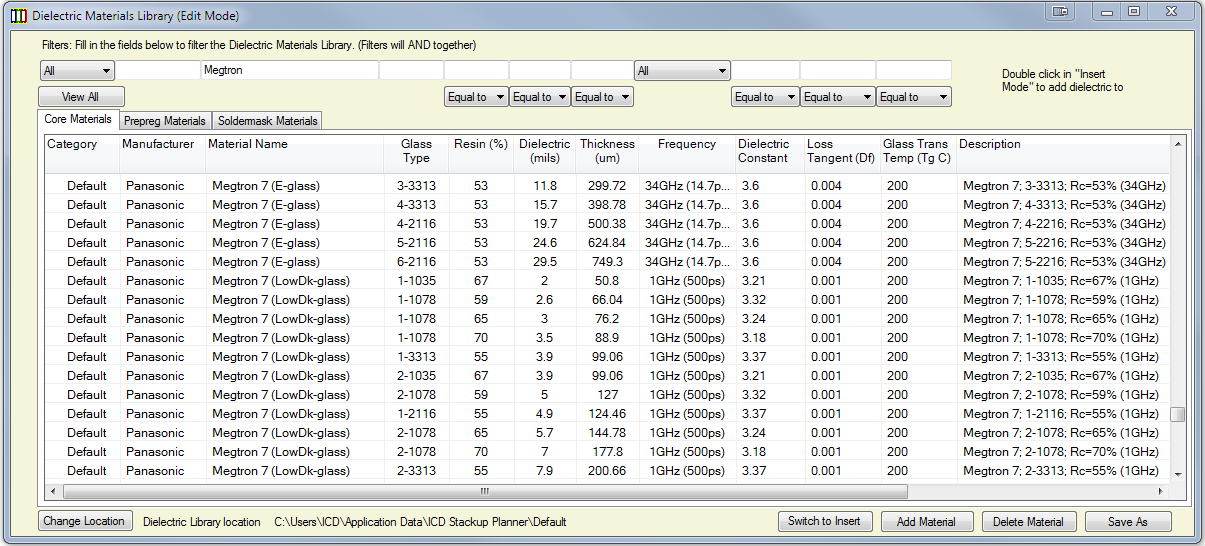
Task: Open the Glass Trans Temp 'Equal to' dropdown
Action: 913,97
